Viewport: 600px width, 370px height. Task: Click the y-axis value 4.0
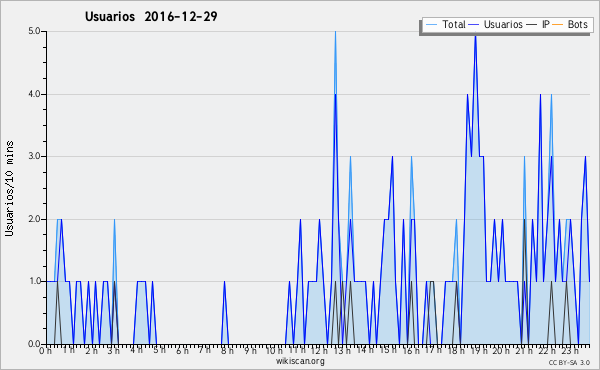tap(34, 94)
